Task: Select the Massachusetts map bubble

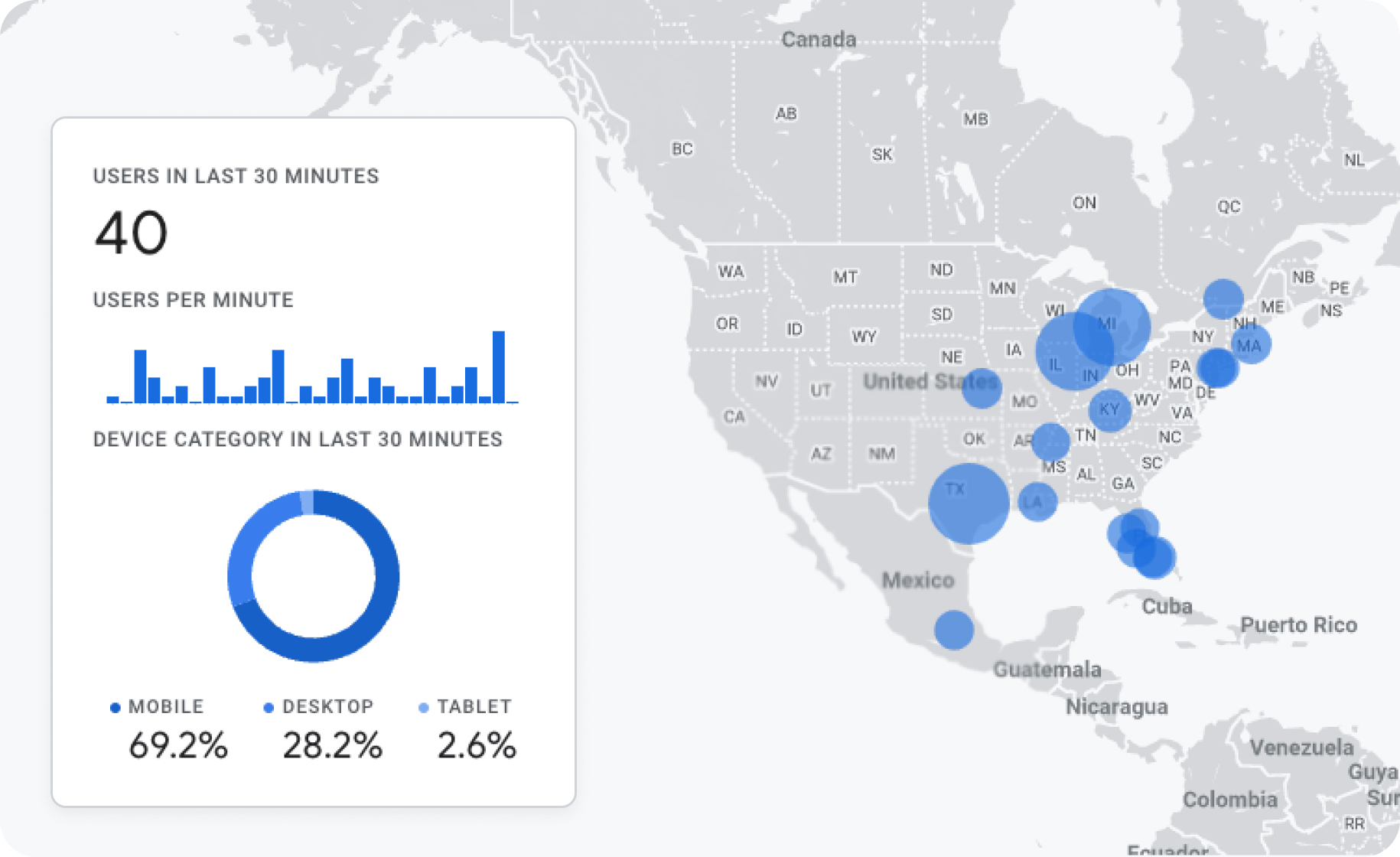Action: [x=1252, y=344]
